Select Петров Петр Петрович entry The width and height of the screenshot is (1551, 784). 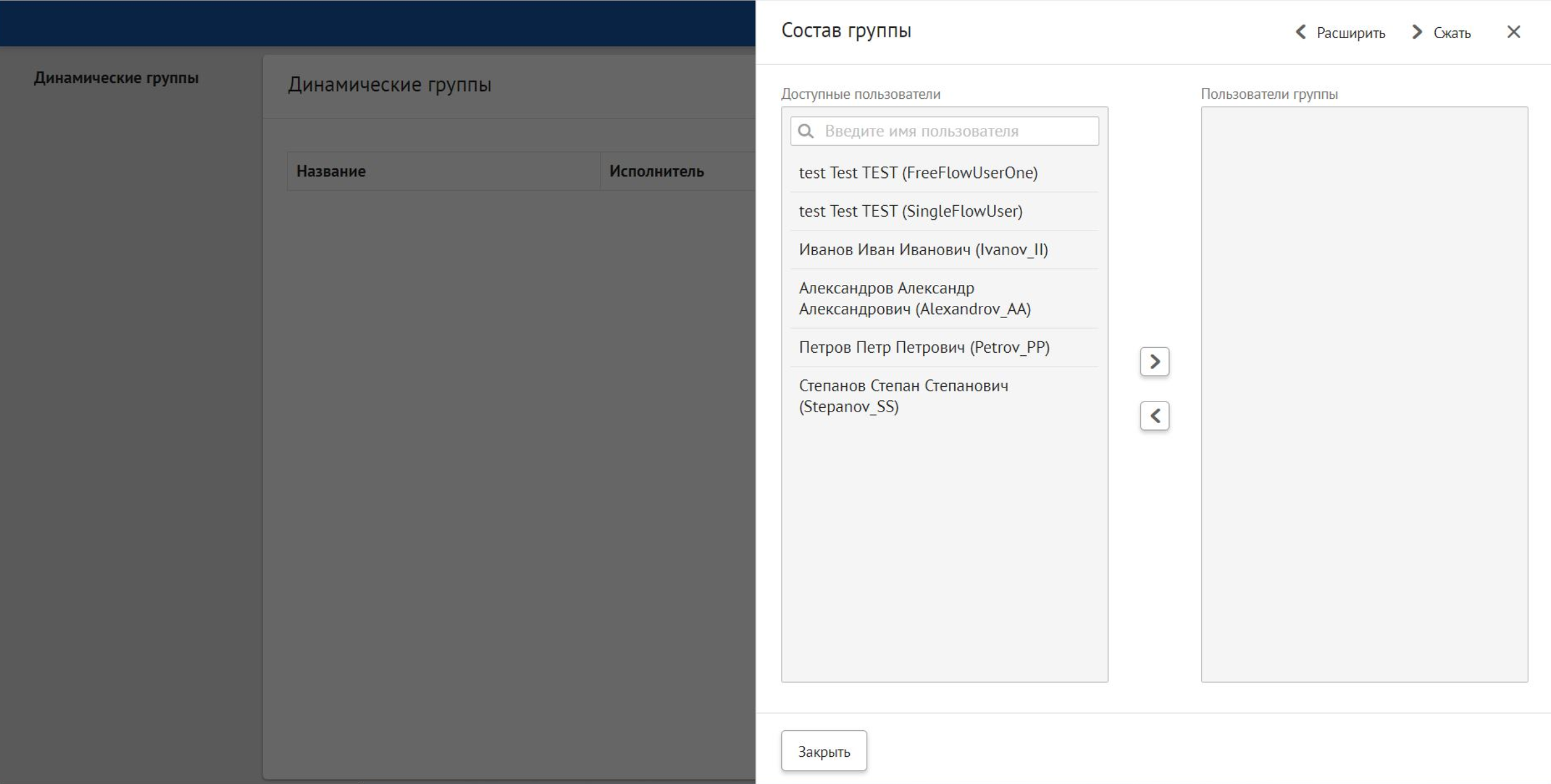[924, 347]
